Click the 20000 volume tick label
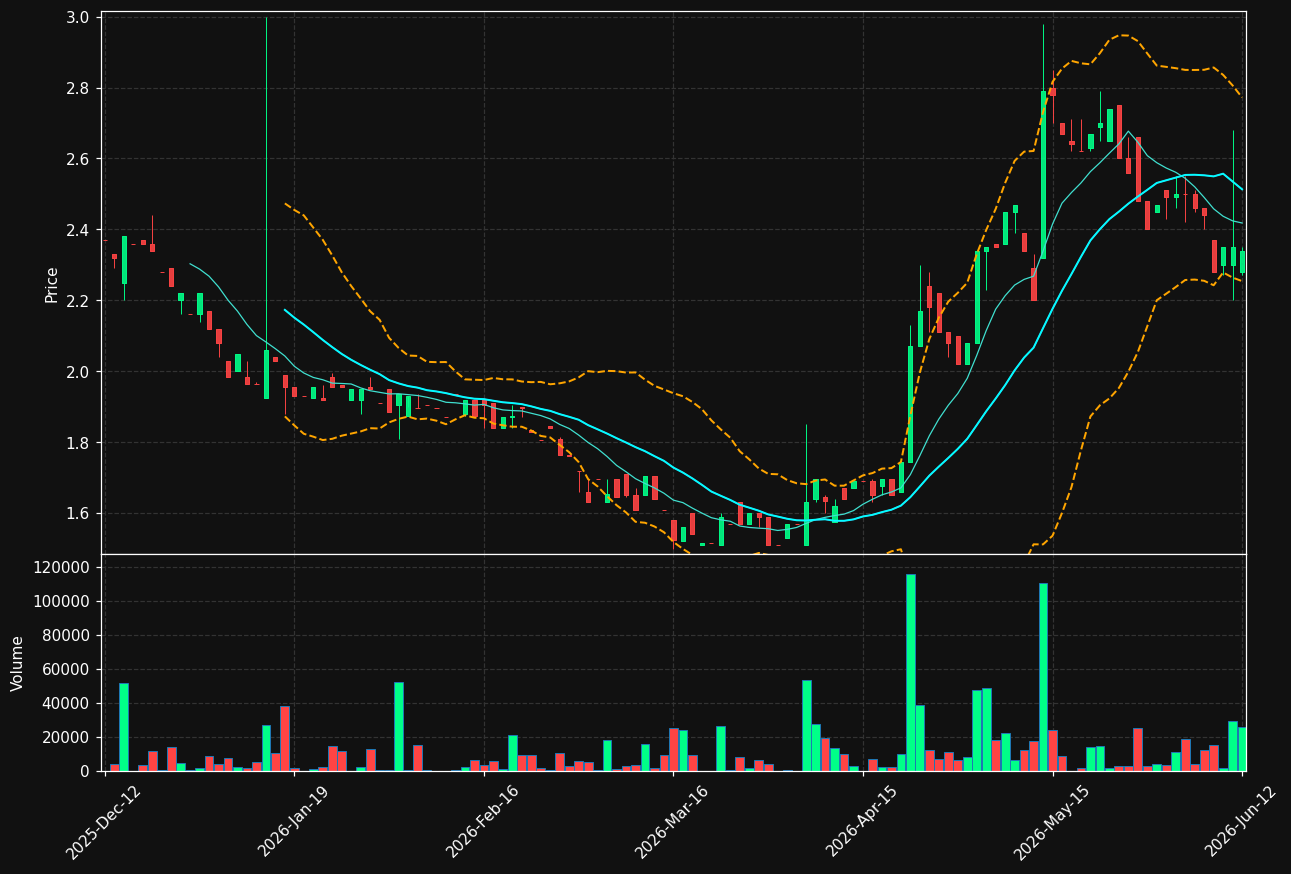Image resolution: width=1291 pixels, height=874 pixels. (67, 738)
